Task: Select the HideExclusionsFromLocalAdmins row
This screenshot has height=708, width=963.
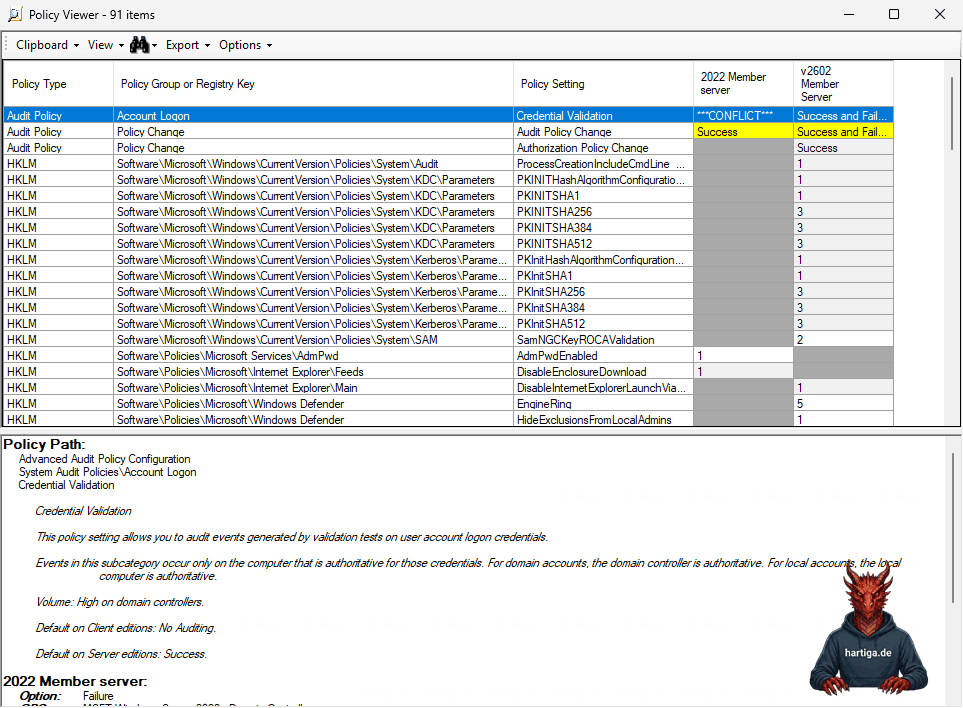Action: [x=449, y=419]
